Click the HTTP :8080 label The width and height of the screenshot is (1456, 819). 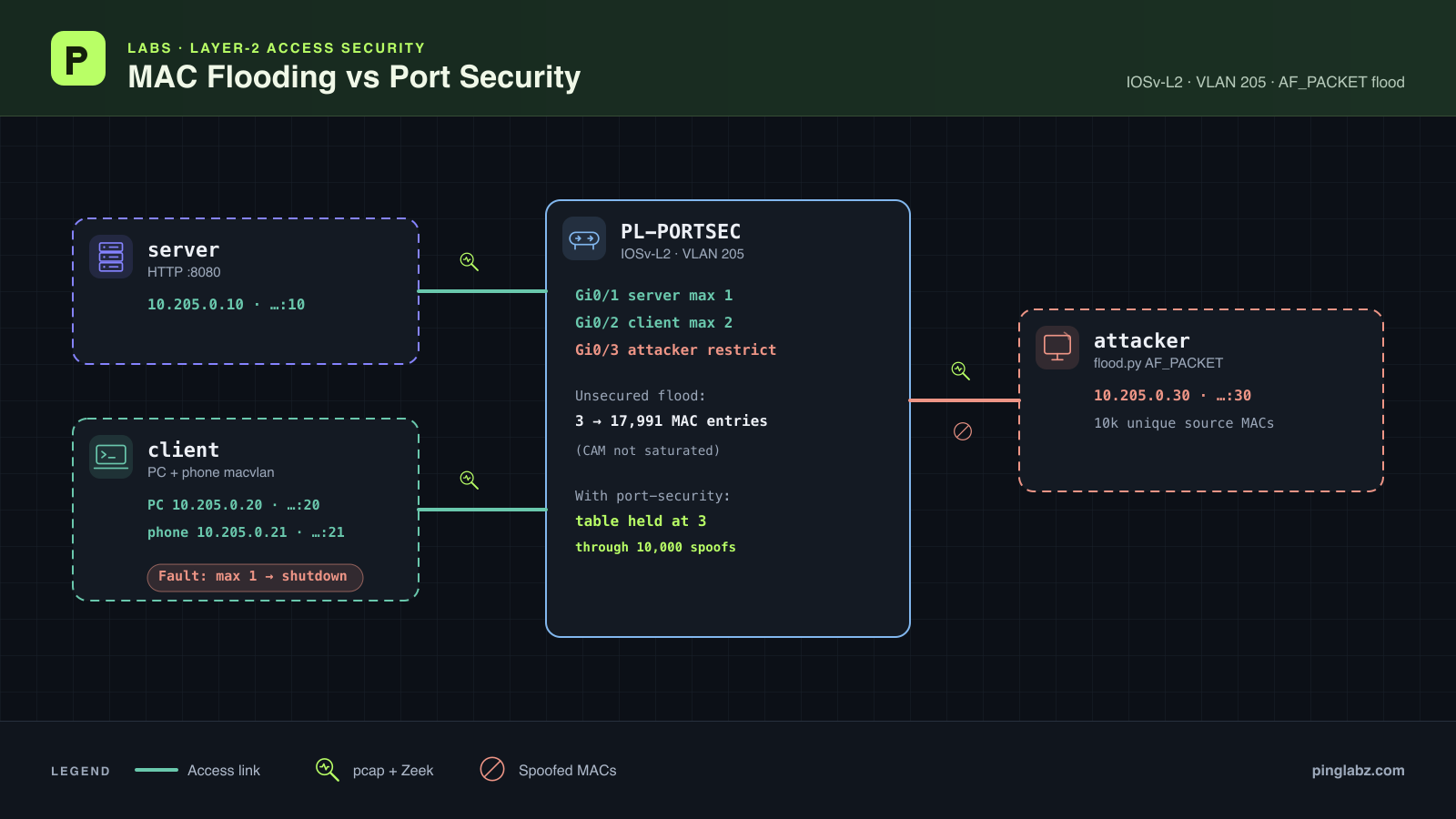pyautogui.click(x=184, y=272)
